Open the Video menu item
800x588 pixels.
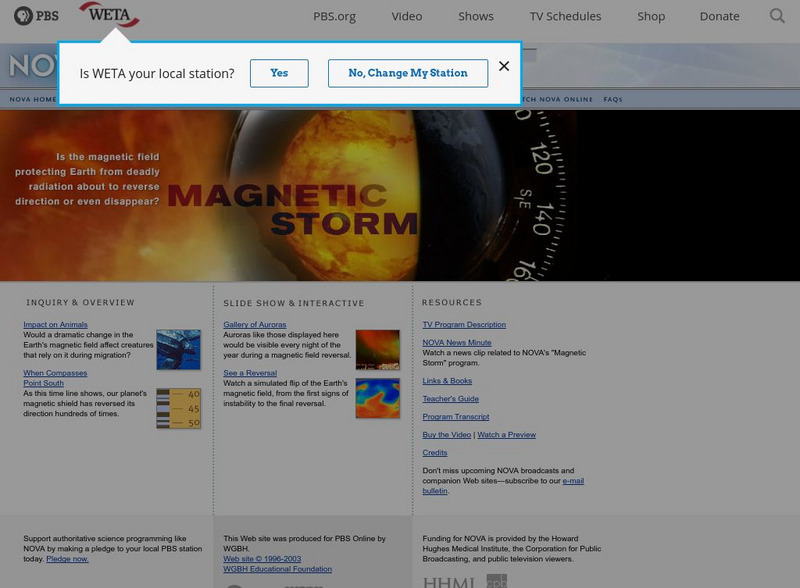coord(406,16)
